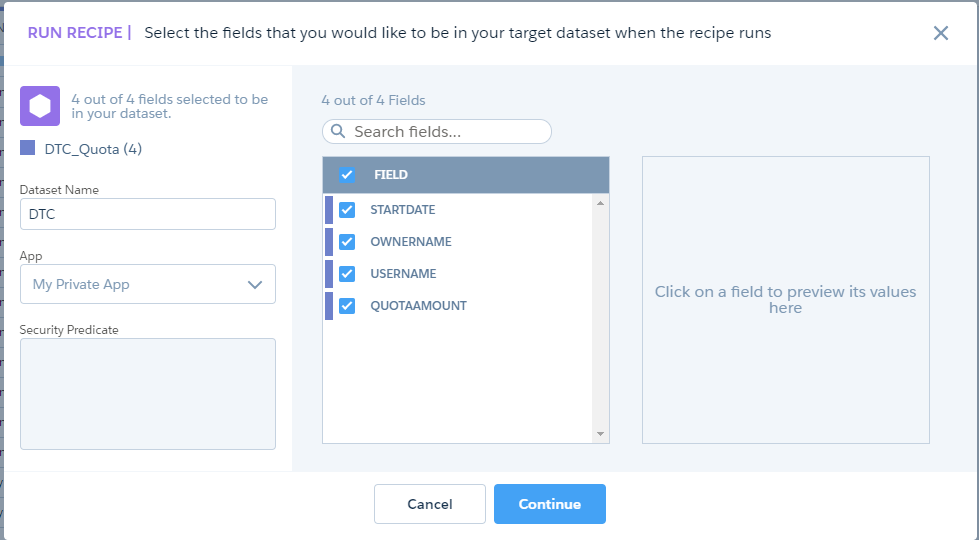Viewport: 979px width, 540px height.
Task: Close the Run Recipe dialog with X
Action: [941, 33]
